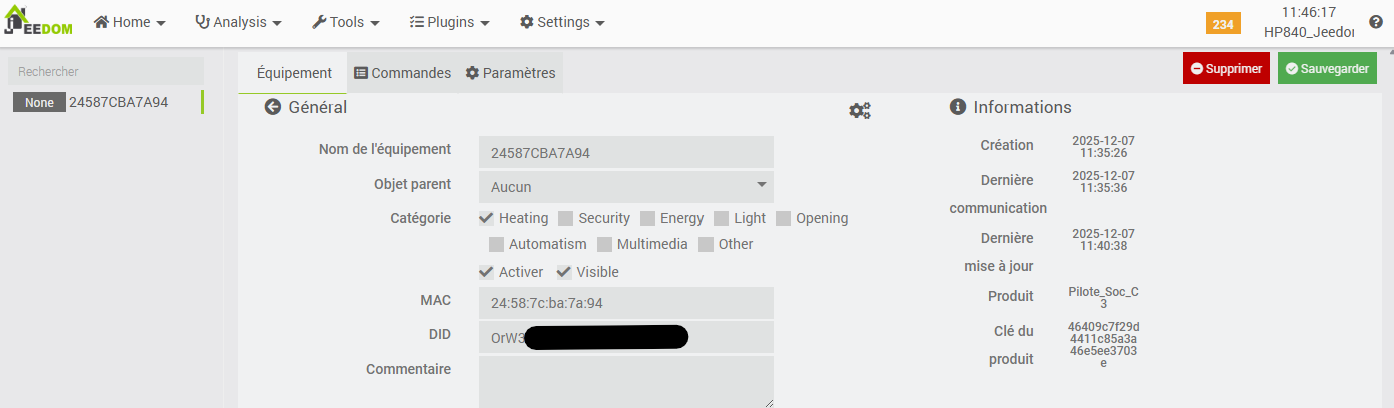Click the back arrow beside Général
The height and width of the screenshot is (408, 1394).
(272, 107)
